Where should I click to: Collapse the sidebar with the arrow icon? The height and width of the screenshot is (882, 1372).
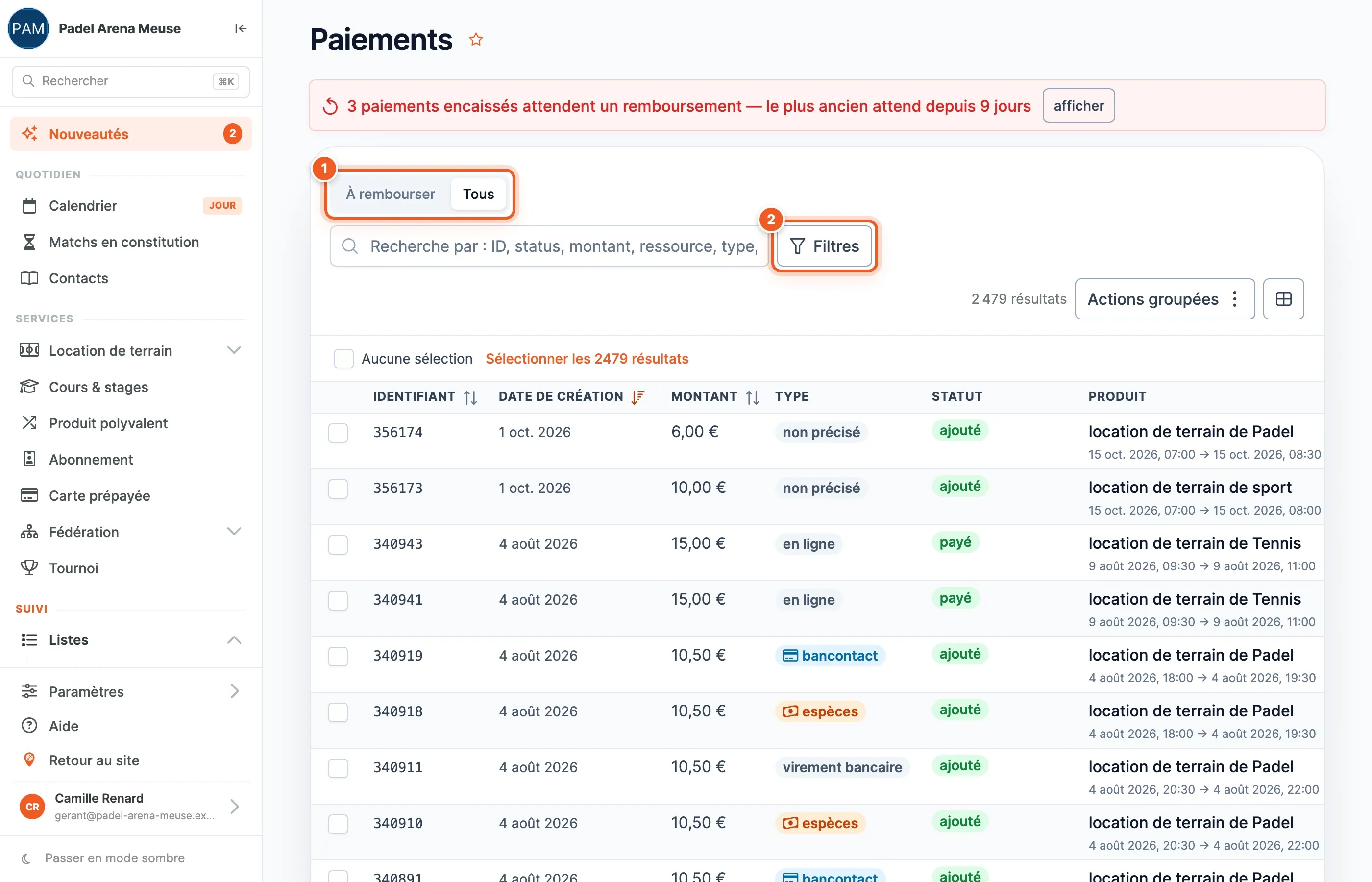tap(241, 28)
